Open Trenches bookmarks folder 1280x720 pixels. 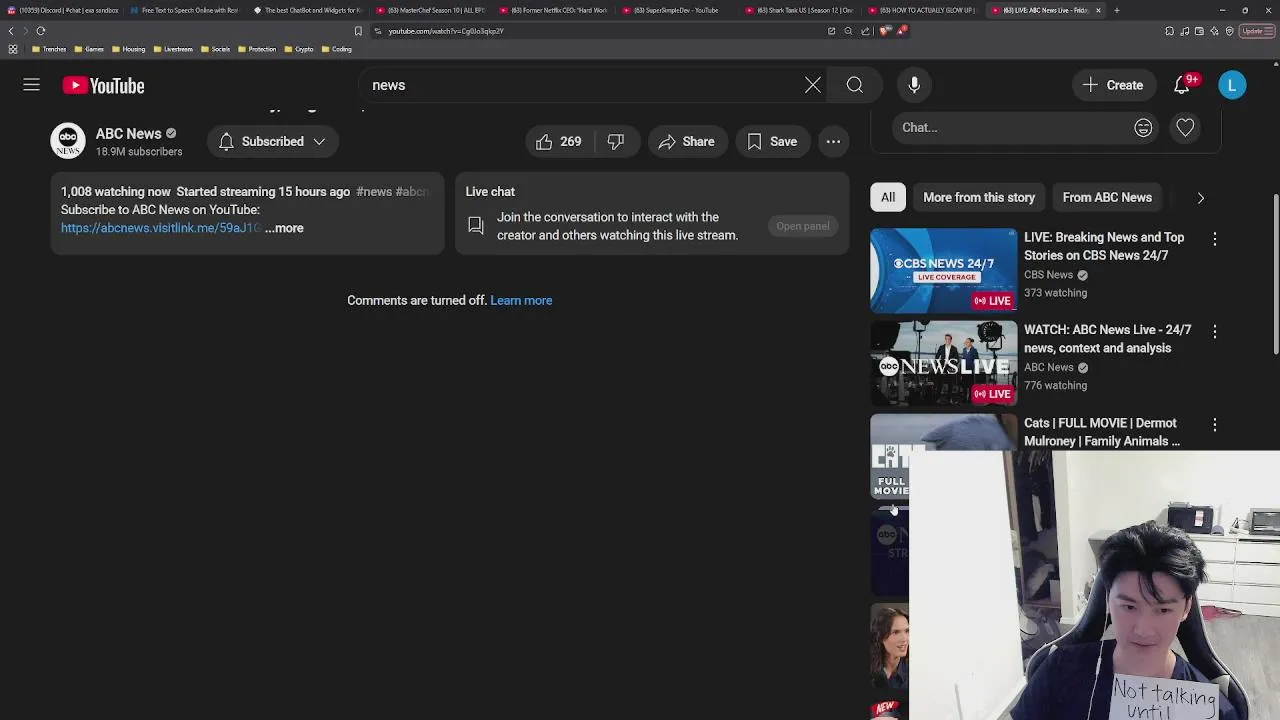pyautogui.click(x=50, y=49)
